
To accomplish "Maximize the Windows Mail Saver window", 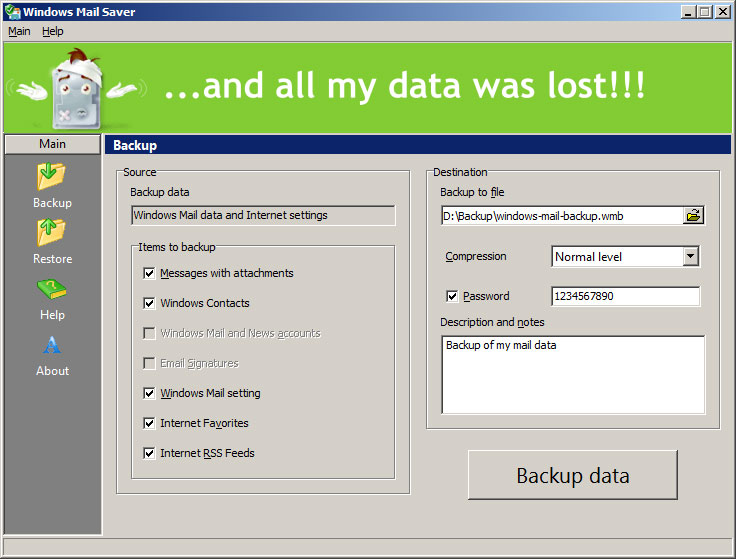I will pyautogui.click(x=705, y=12).
